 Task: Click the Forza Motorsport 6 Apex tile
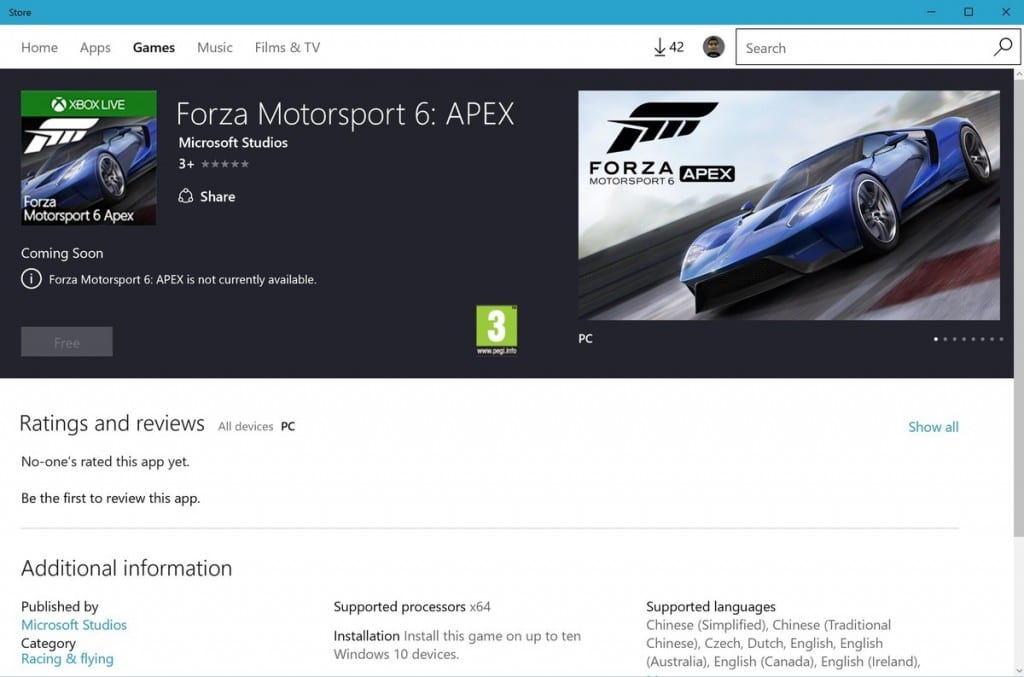[88, 158]
